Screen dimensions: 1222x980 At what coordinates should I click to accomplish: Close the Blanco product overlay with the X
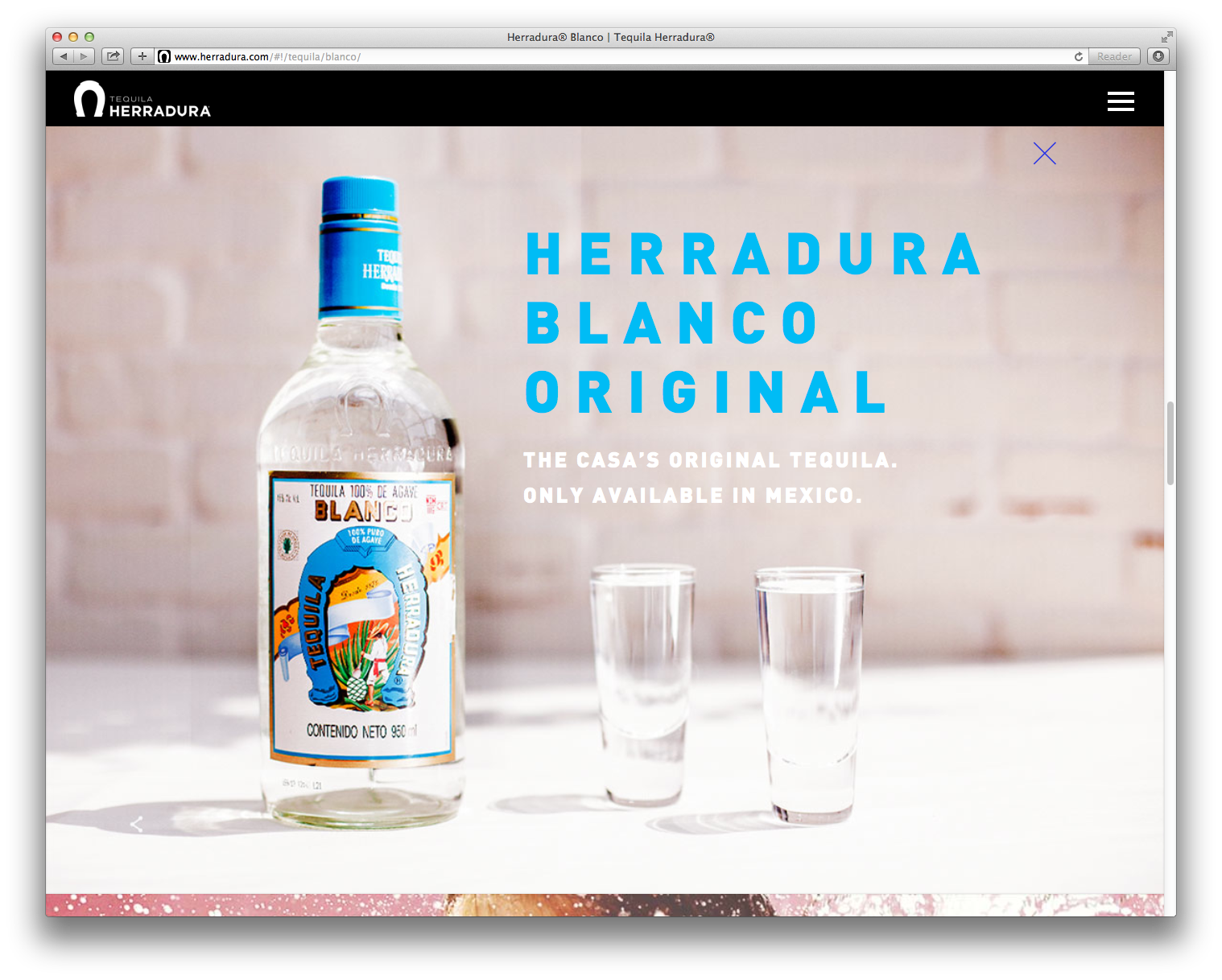point(1045,154)
